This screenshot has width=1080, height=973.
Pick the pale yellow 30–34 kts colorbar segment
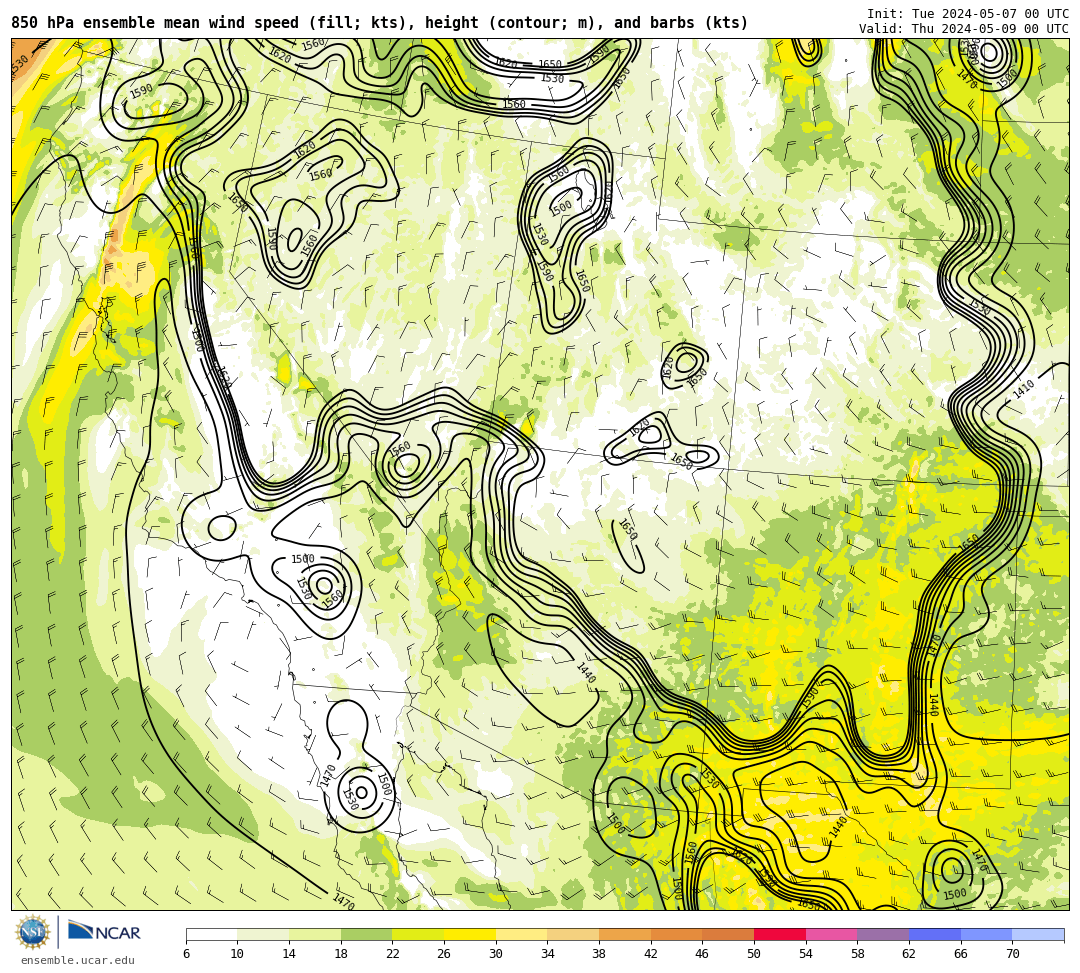(521, 935)
